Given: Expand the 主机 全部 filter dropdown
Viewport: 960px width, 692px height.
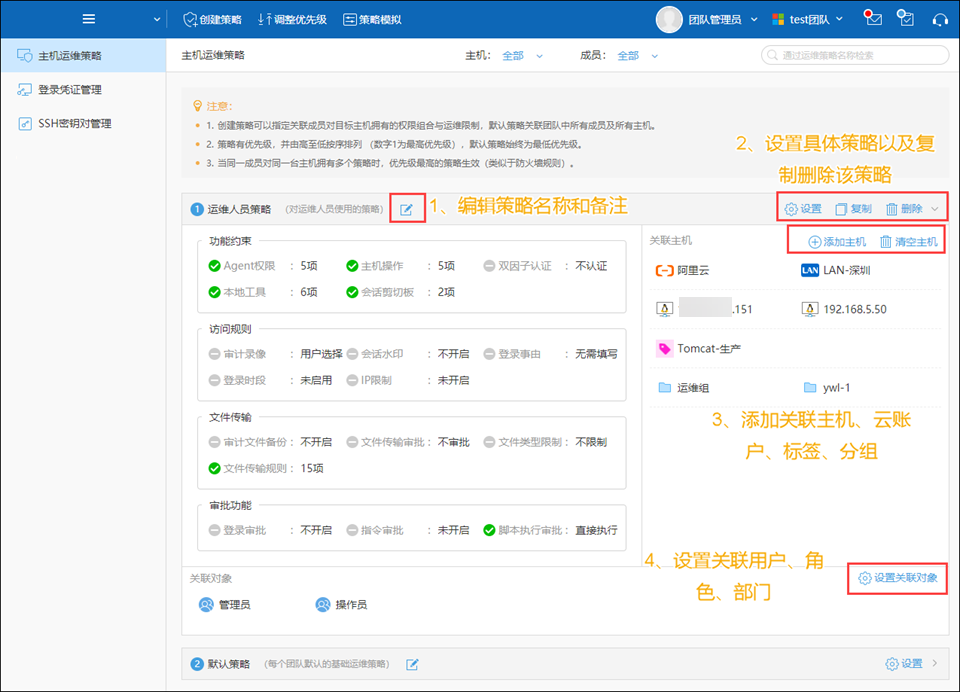Looking at the screenshot, I should coord(522,56).
